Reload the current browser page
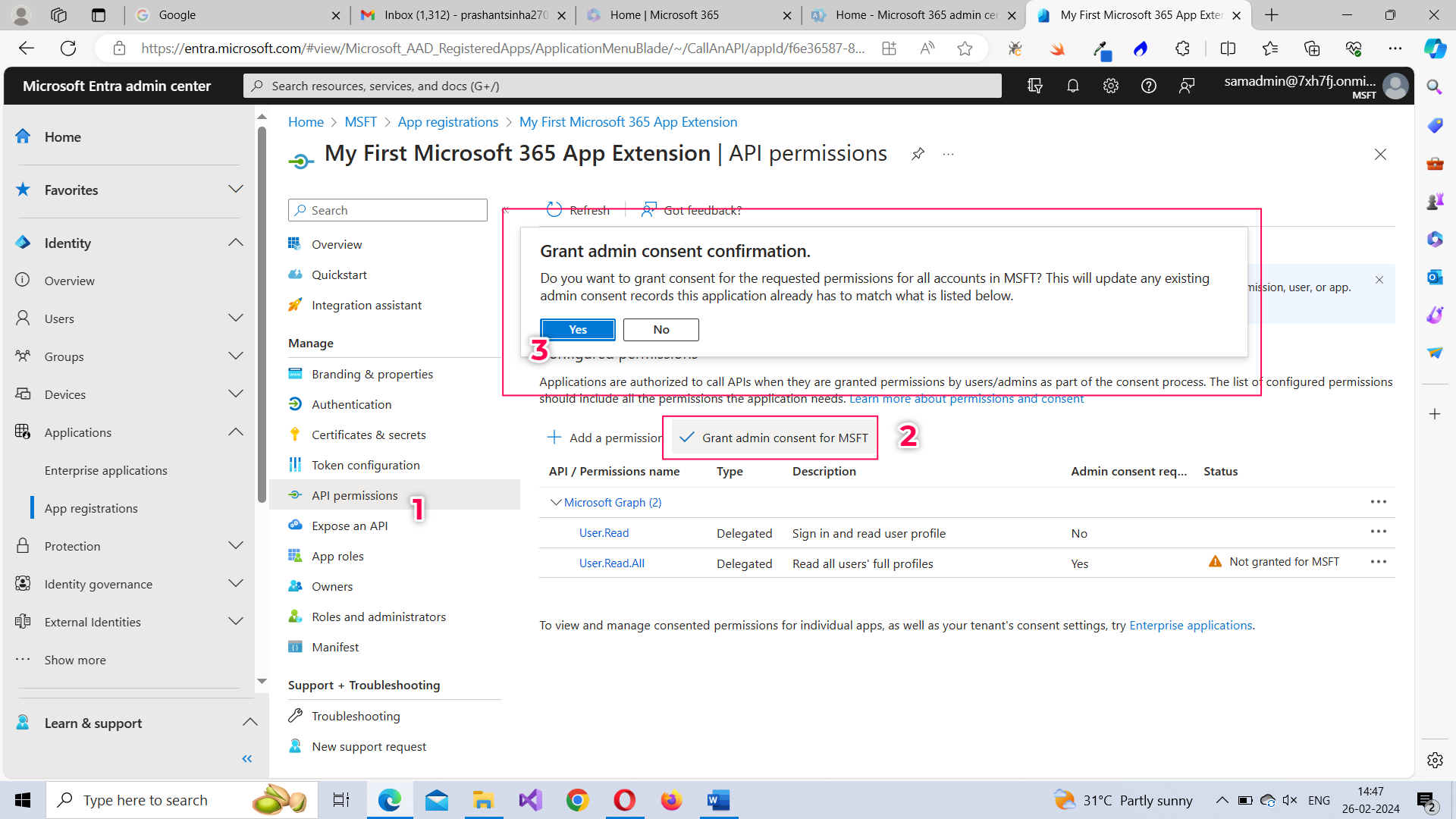This screenshot has height=819, width=1456. click(68, 49)
